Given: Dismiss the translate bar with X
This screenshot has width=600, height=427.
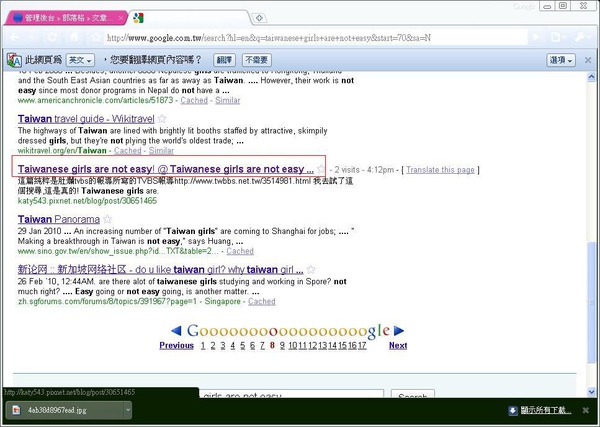Looking at the screenshot, I should tap(588, 60).
